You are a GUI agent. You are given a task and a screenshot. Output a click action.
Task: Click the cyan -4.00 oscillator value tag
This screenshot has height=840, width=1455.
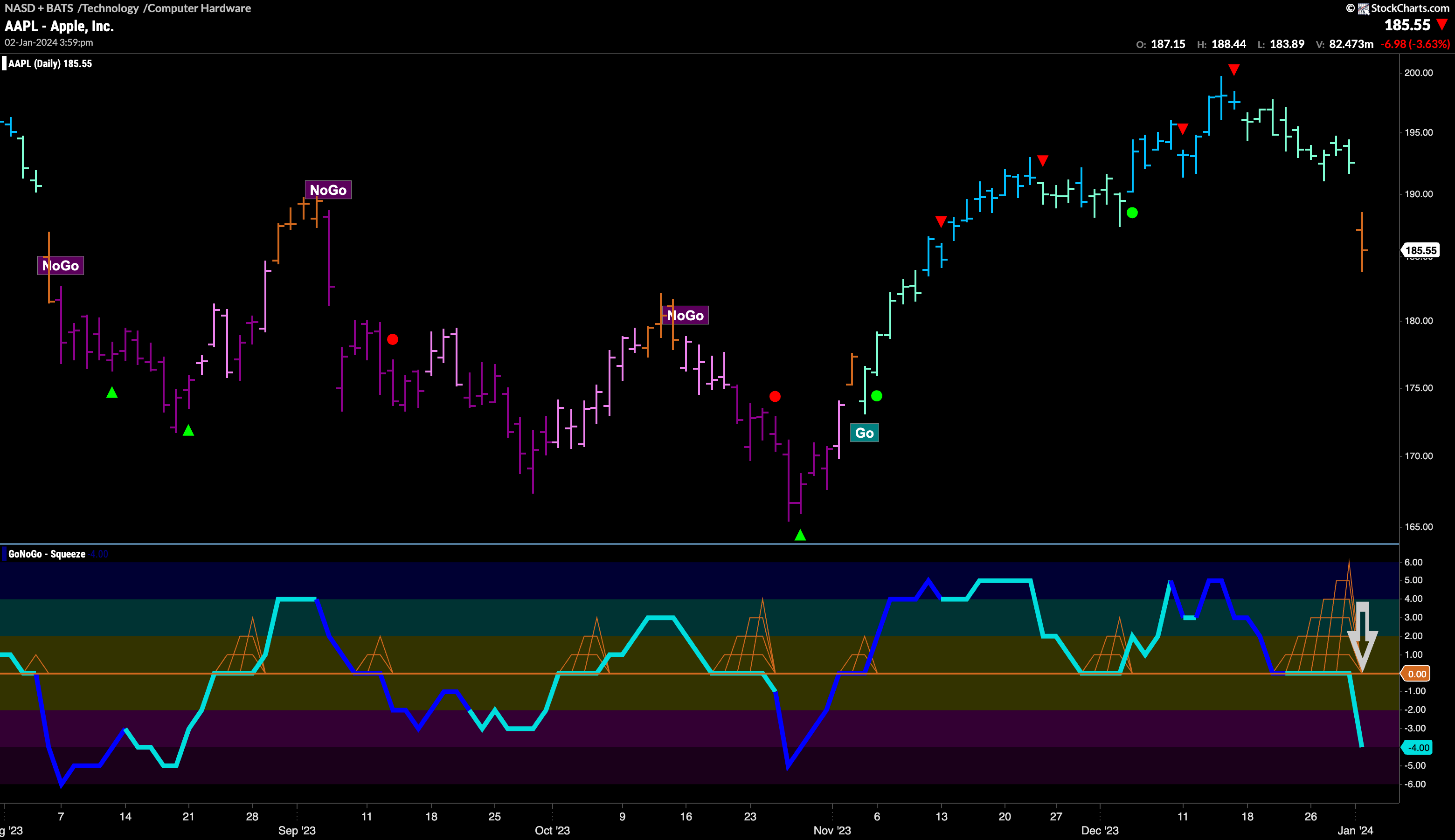[1417, 748]
